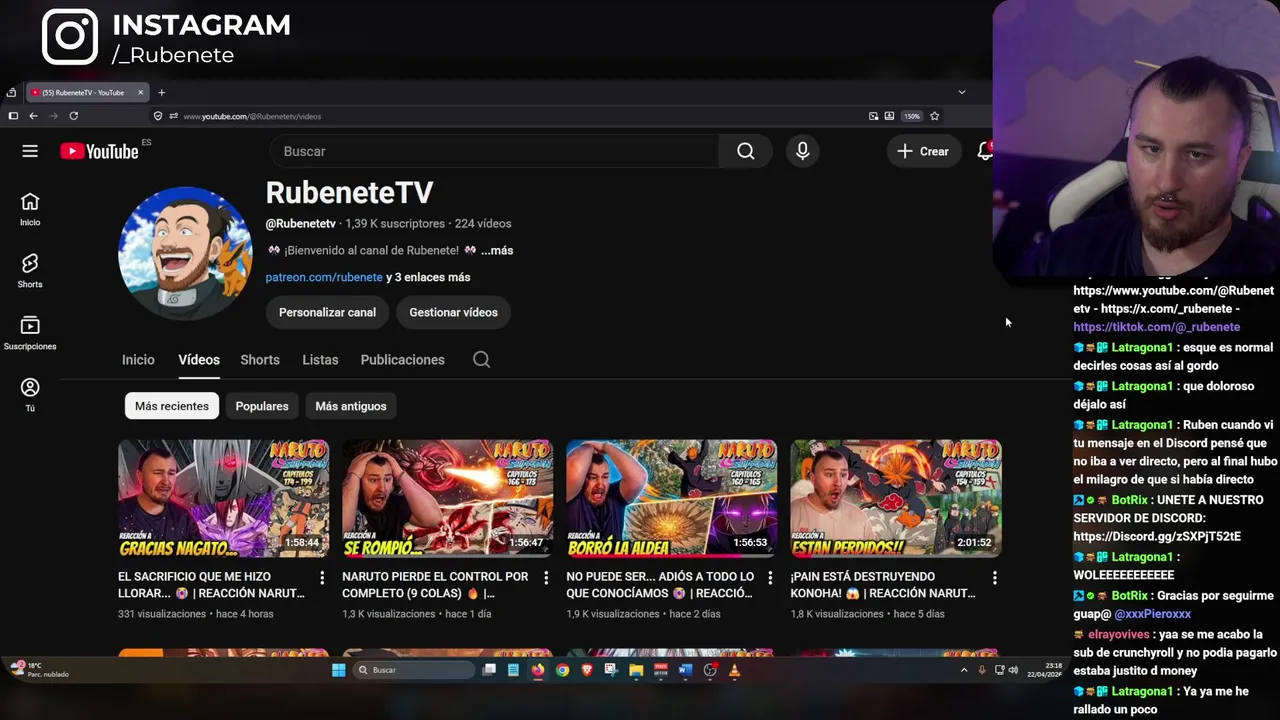
Task: Open the 'y 3 enlaces más' link
Action: coord(428,277)
